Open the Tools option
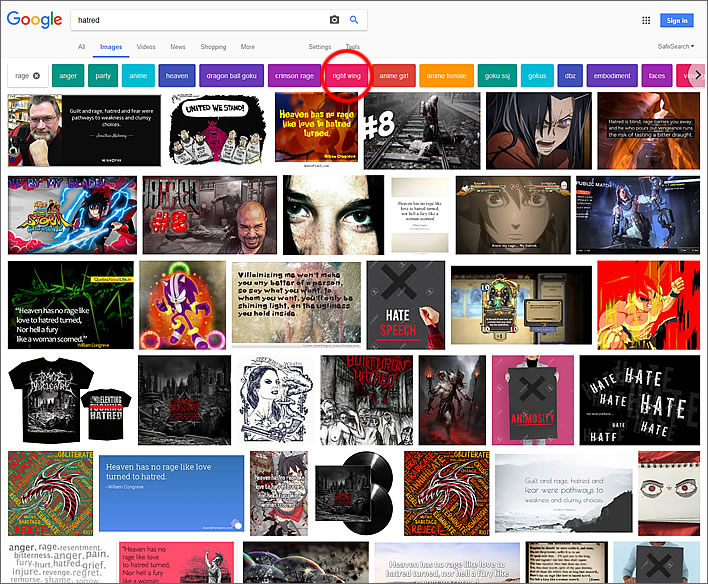 click(353, 47)
